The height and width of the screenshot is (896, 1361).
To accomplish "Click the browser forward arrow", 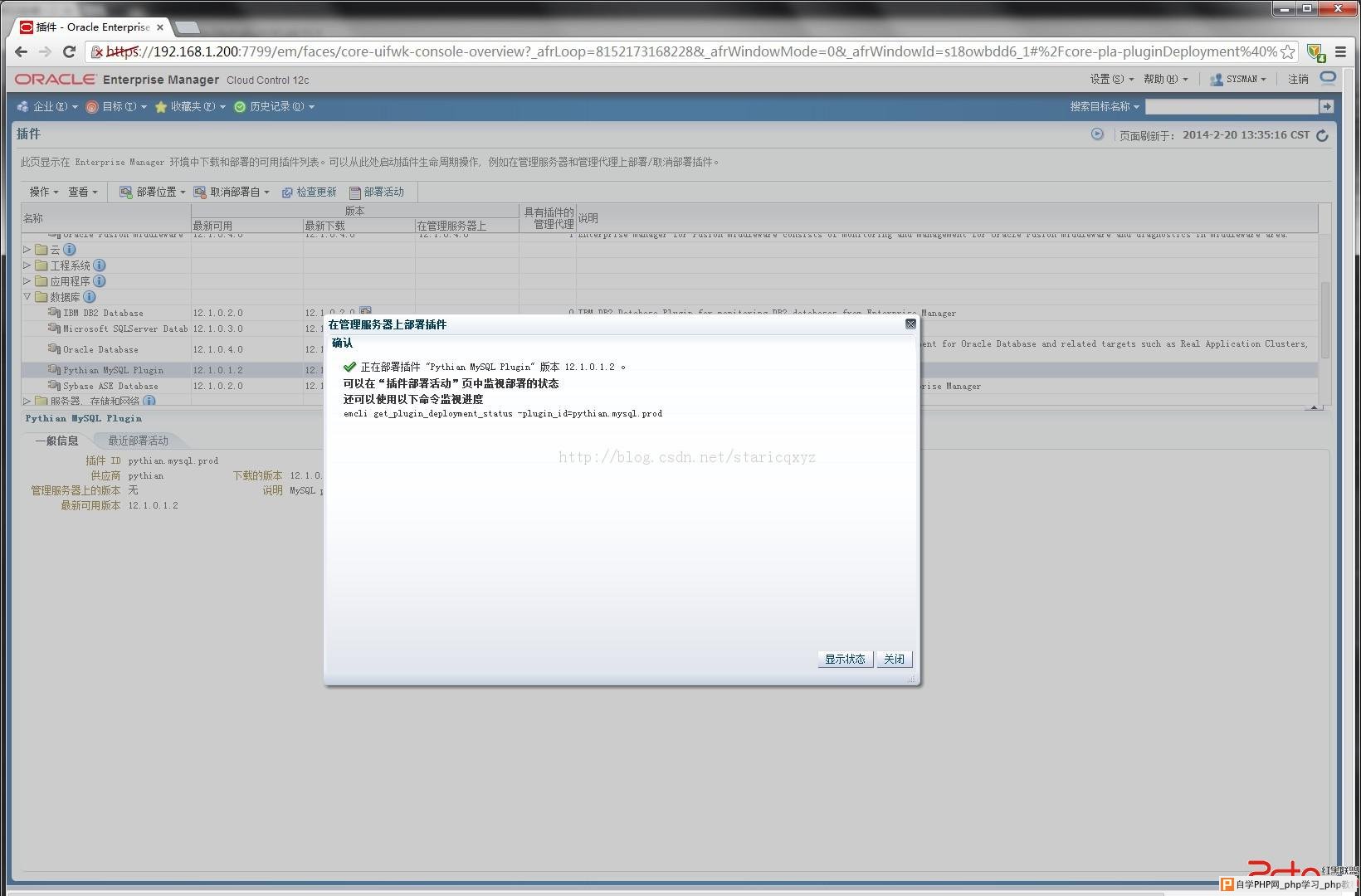I will (45, 51).
